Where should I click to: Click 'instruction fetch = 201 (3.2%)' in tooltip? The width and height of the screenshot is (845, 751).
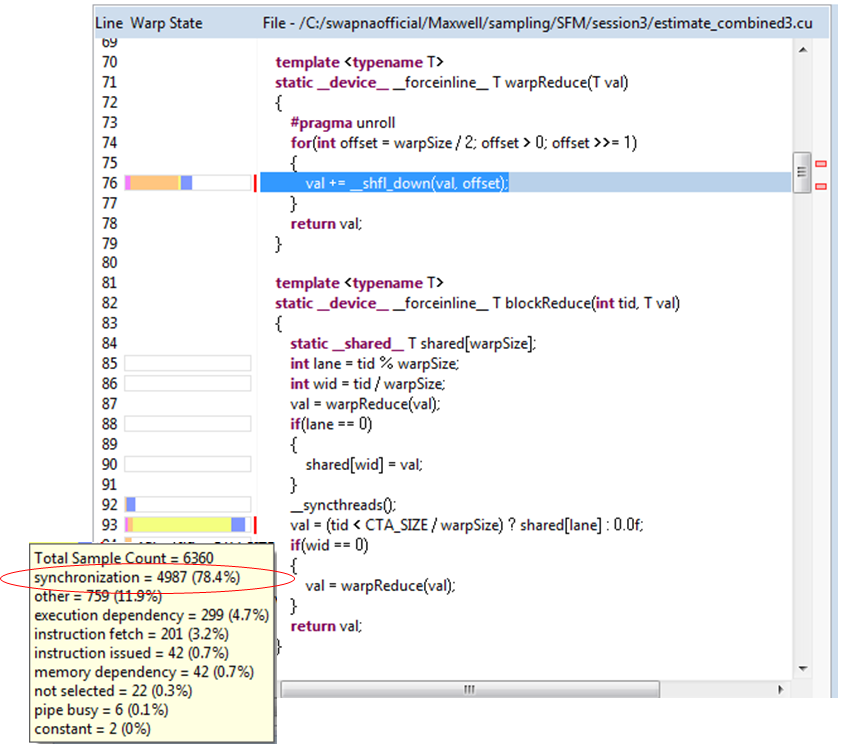tap(131, 634)
